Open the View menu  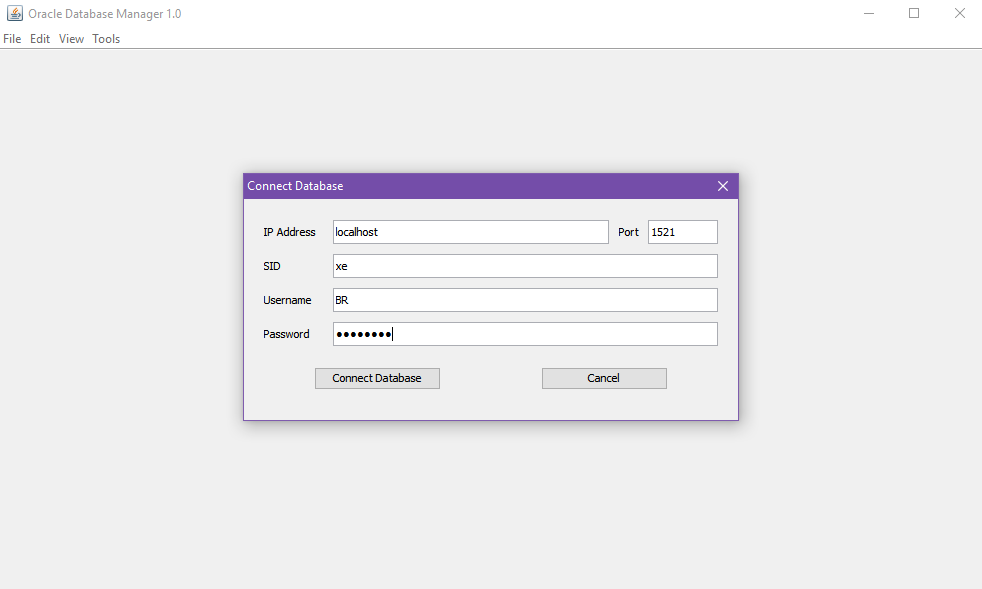tap(71, 39)
